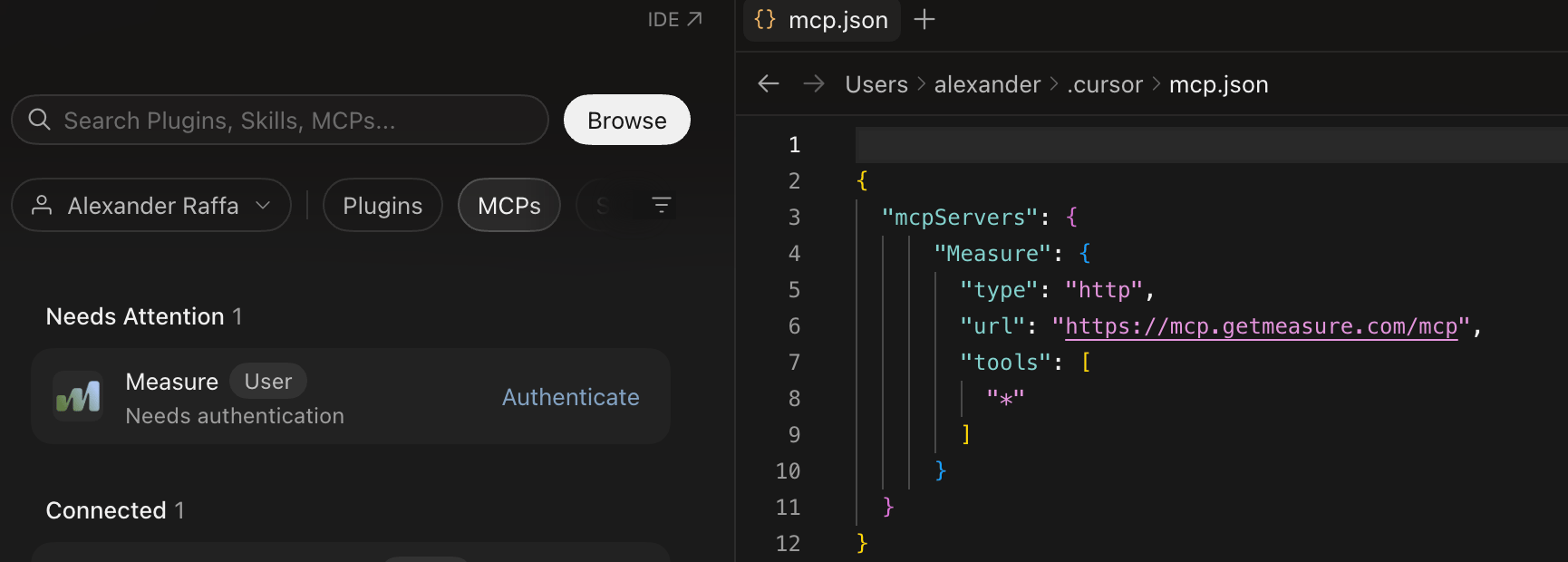
Task: Click the .cursor breadcrumb
Action: click(x=1105, y=84)
